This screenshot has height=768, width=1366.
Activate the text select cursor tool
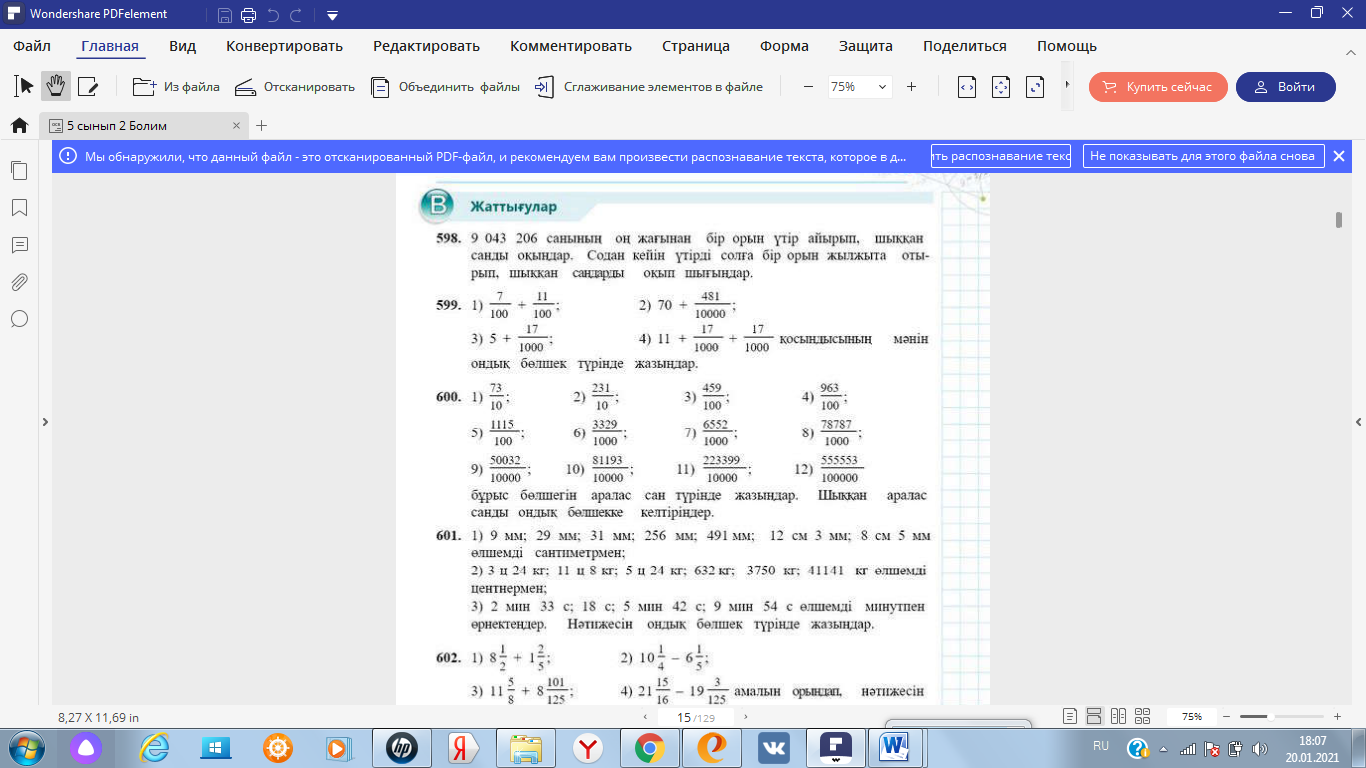(x=25, y=87)
